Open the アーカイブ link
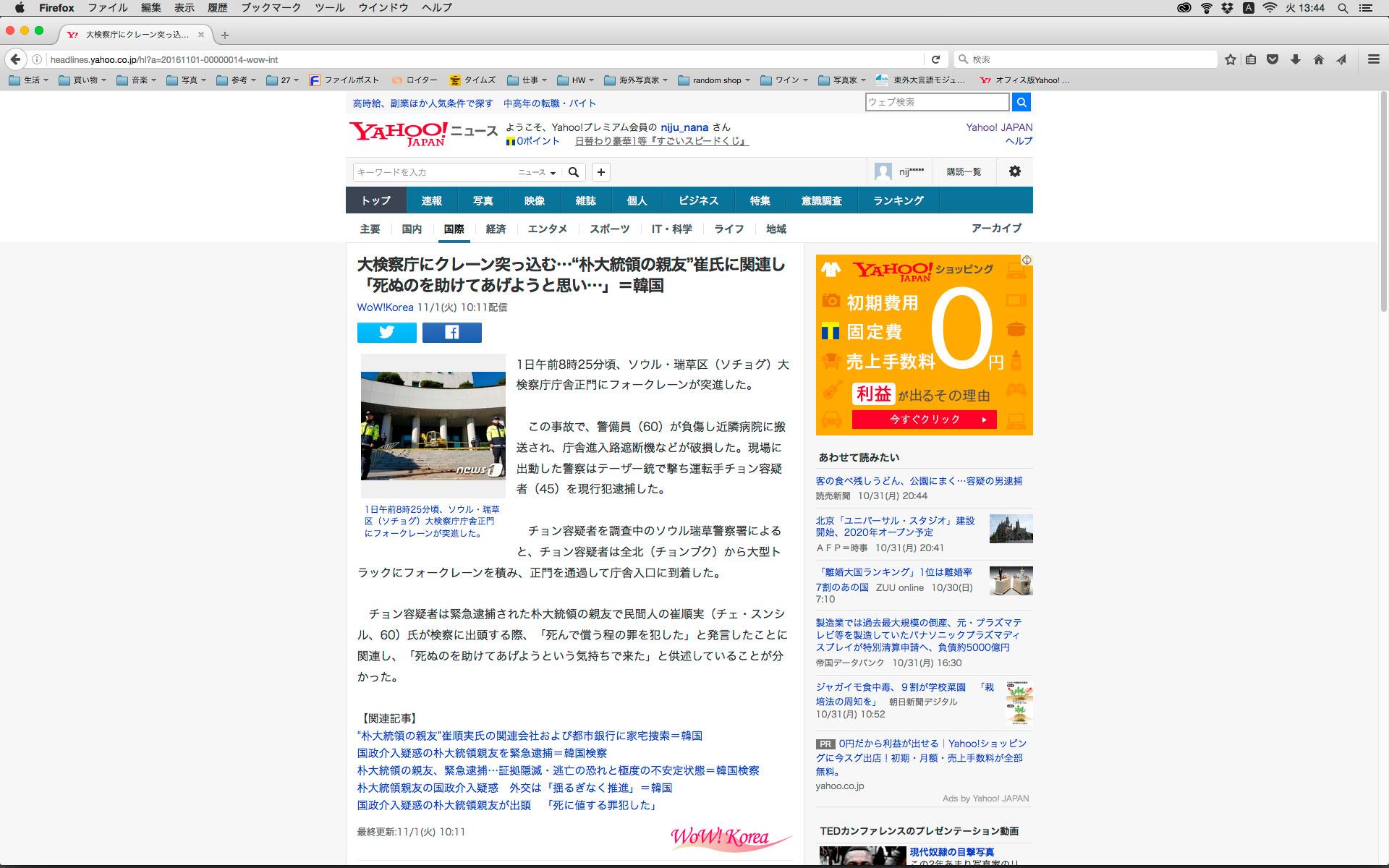This screenshot has height=868, width=1389. 995,228
